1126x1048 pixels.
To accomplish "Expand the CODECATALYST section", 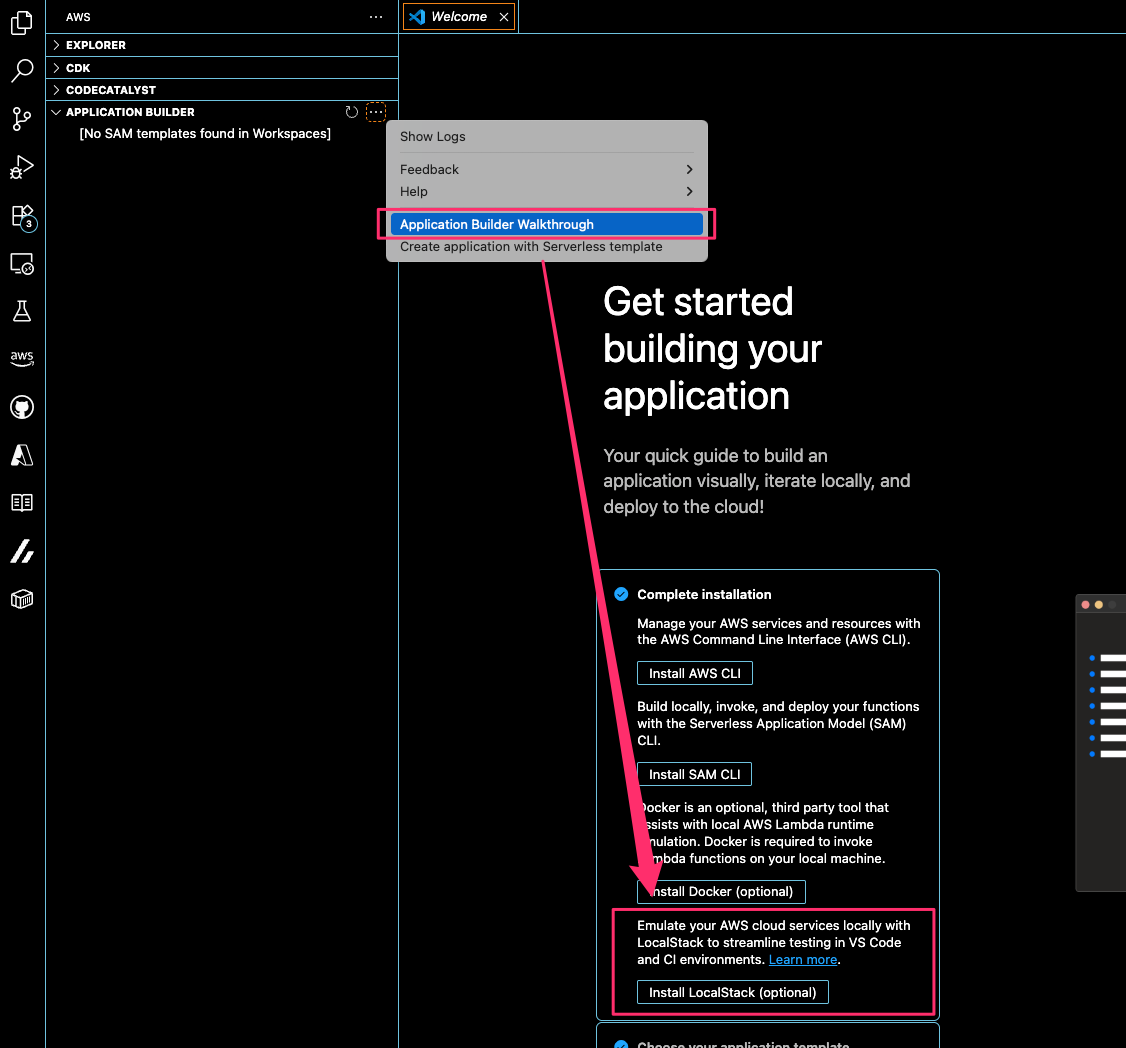I will tap(222, 90).
